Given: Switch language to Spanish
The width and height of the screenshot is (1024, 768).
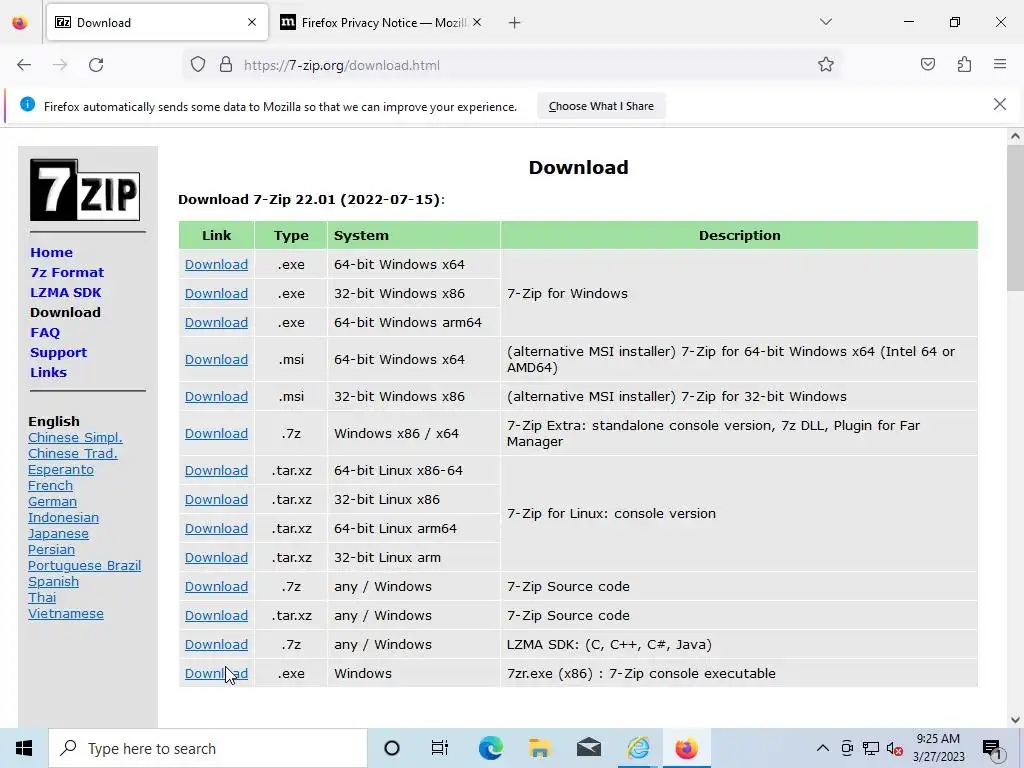Looking at the screenshot, I should click(x=53, y=581).
